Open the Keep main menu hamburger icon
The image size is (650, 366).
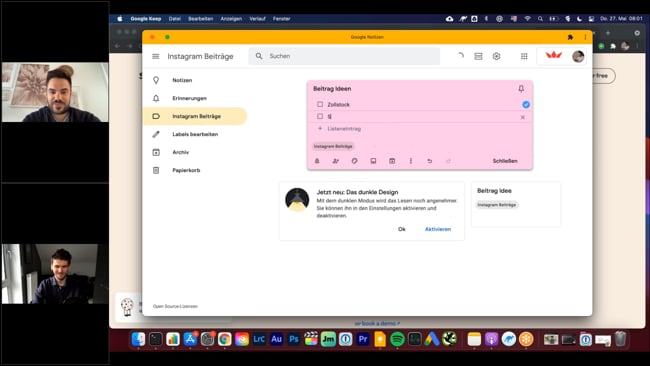coord(155,56)
